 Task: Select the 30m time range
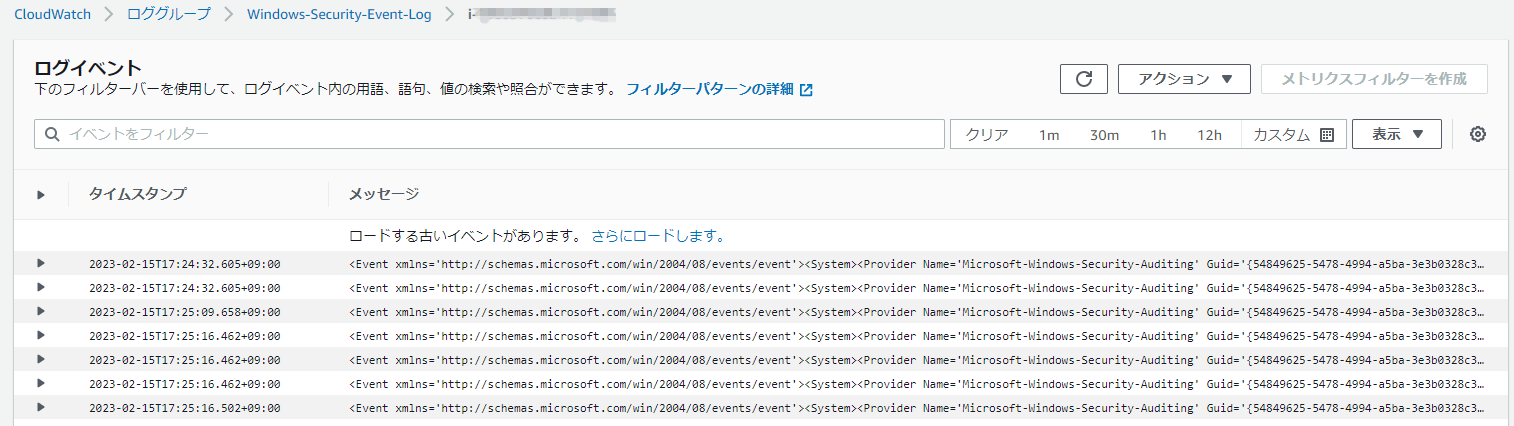click(1104, 135)
